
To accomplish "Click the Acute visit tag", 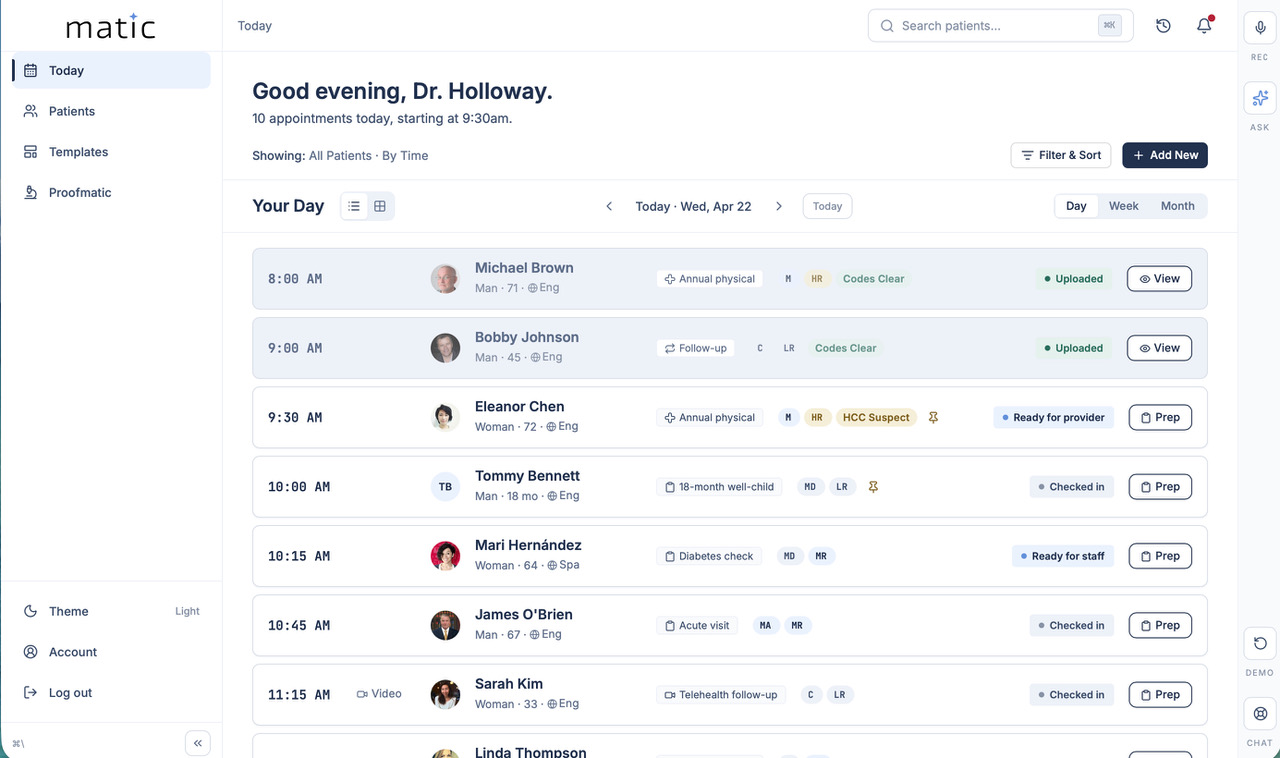I will point(697,625).
